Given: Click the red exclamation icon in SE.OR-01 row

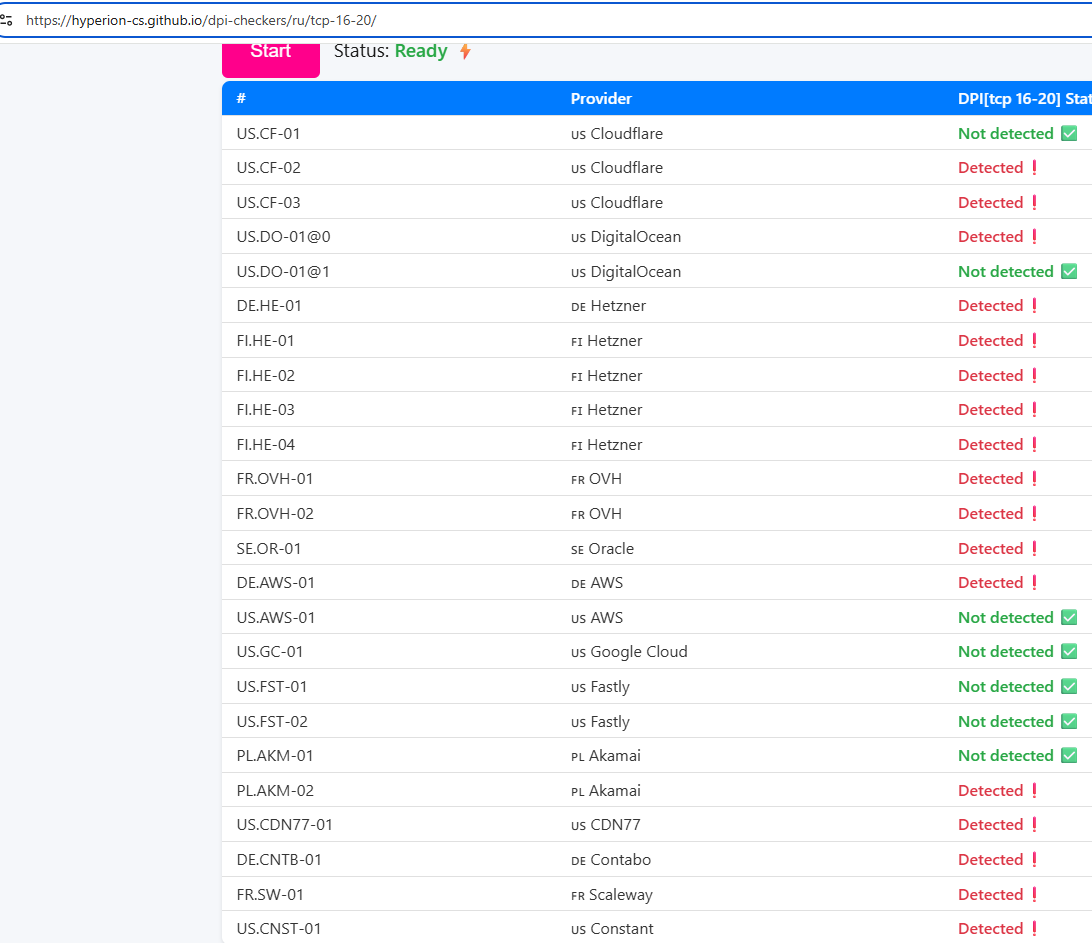Looking at the screenshot, I should (1034, 548).
